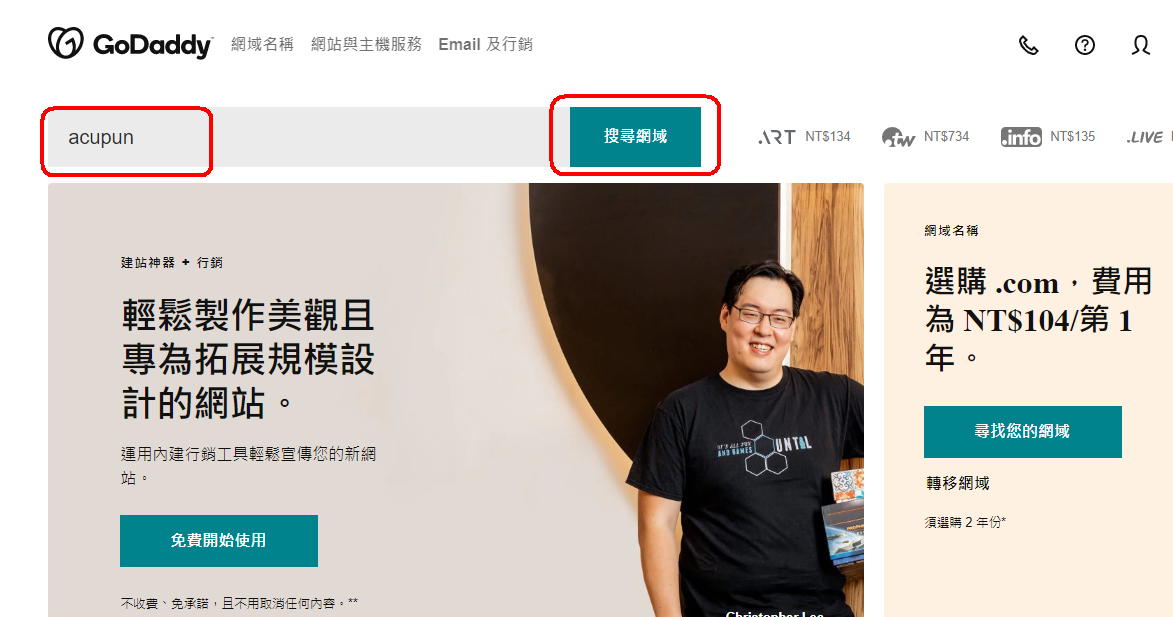The image size is (1173, 617).
Task: Select the .LIVE domain logo
Action: (x=1145, y=137)
